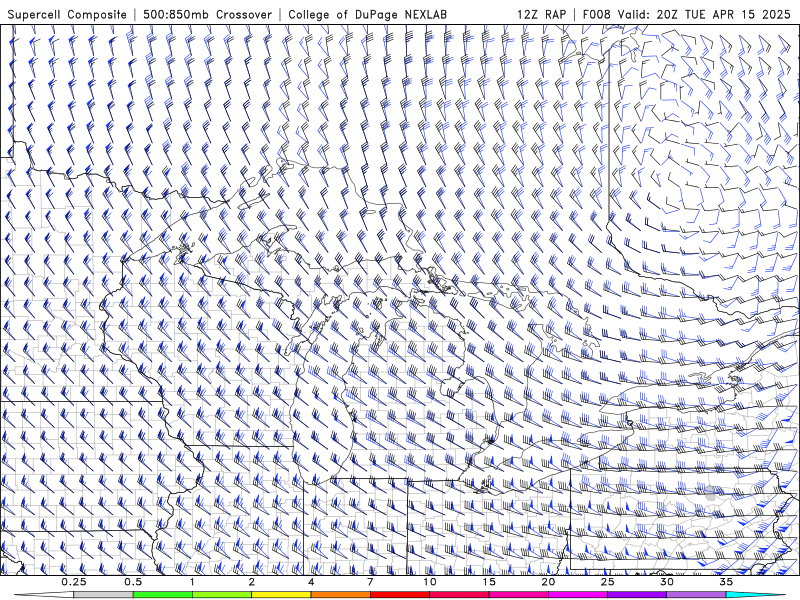The height and width of the screenshot is (600, 800).
Task: Click the 10 value on the color scale
Action: point(430,582)
